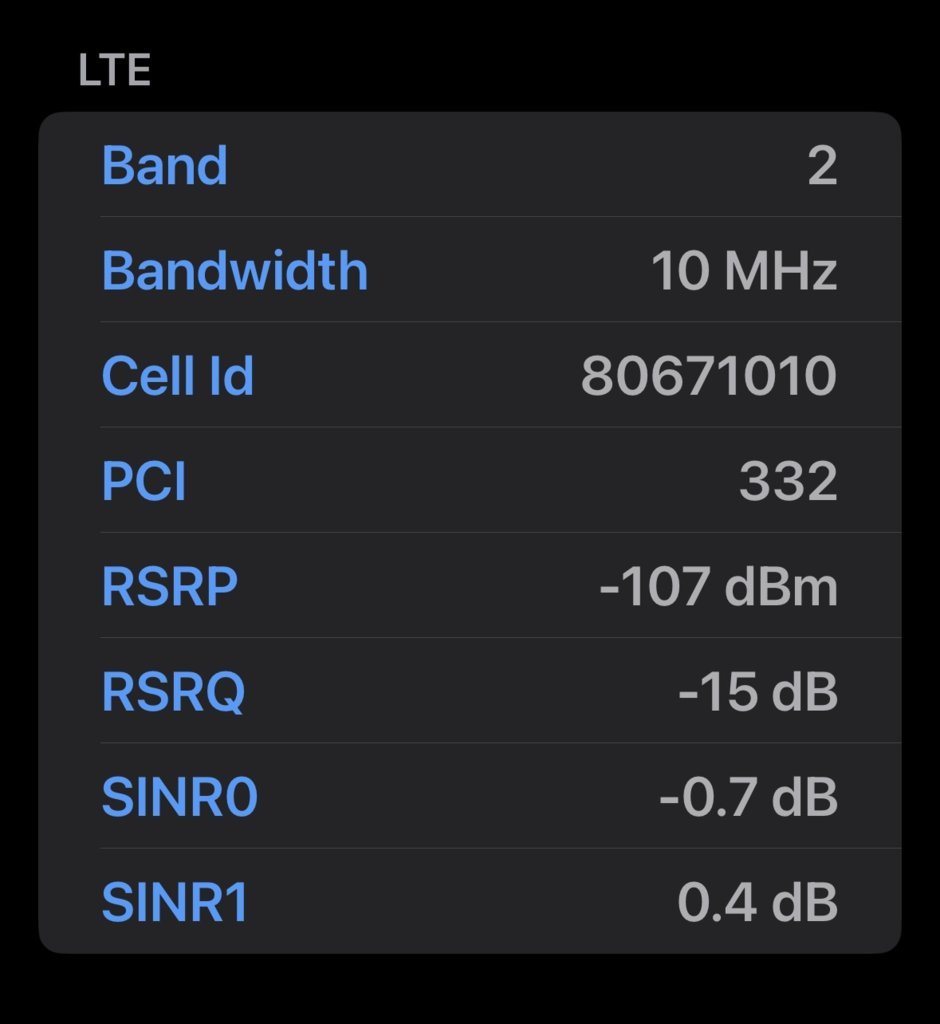This screenshot has height=1024, width=940.
Task: Tap the PCI value 332
Action: tap(788, 481)
